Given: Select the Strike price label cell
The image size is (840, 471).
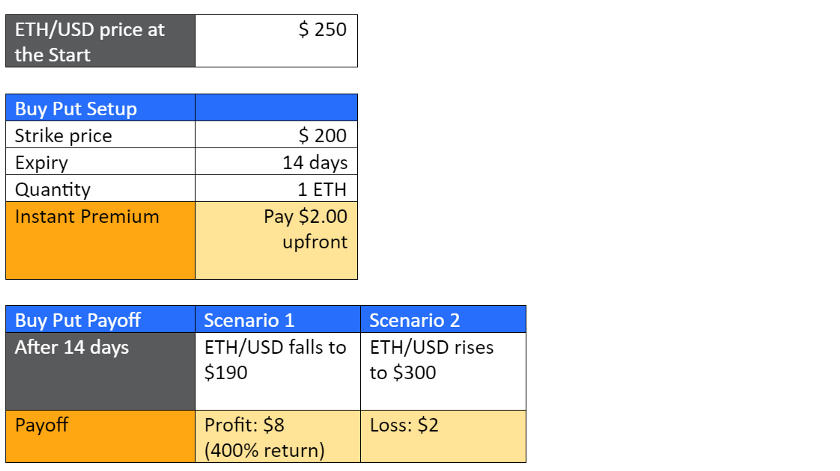Looking at the screenshot, I should 100,135.
